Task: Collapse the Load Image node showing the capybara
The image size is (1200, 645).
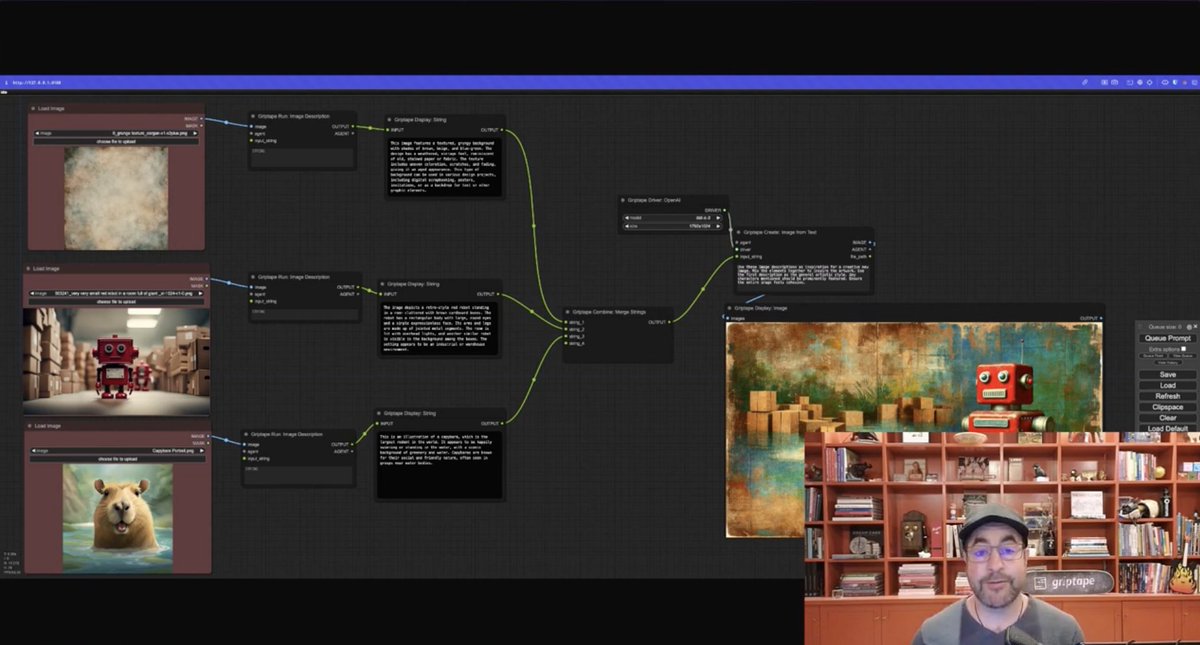Action: [x=29, y=426]
